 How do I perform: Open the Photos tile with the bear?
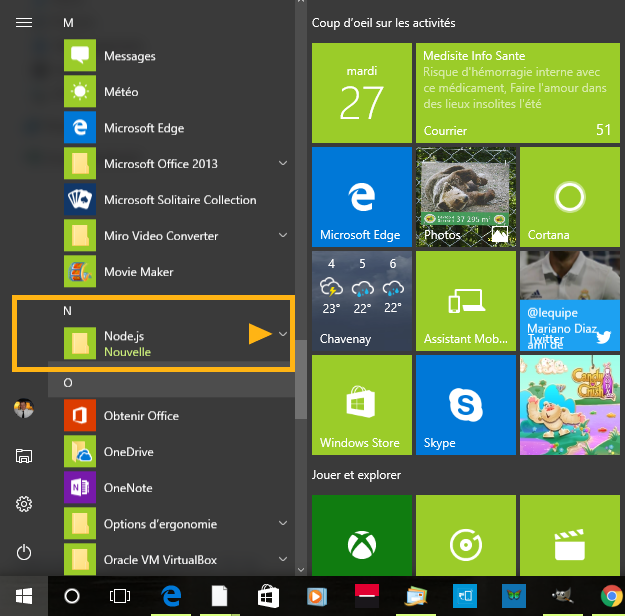coord(466,197)
